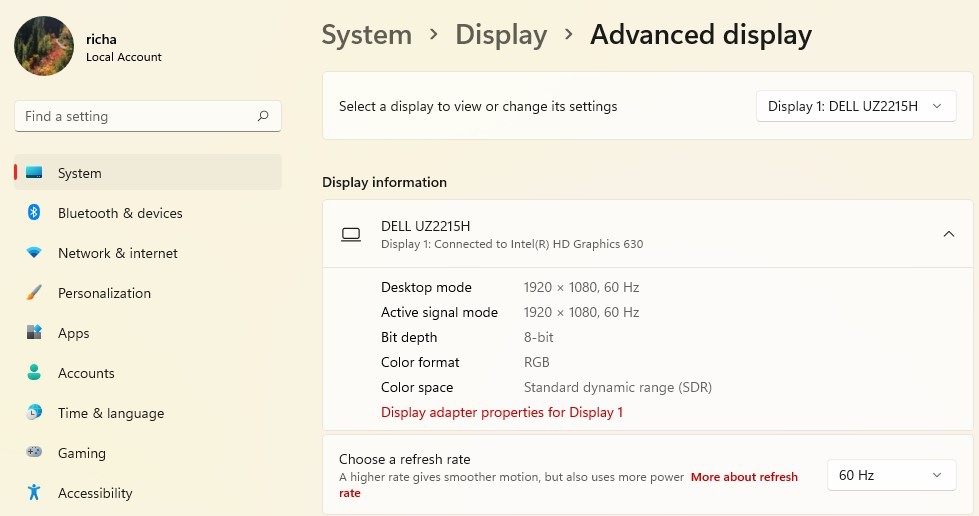Click the Bit depth label

point(409,337)
